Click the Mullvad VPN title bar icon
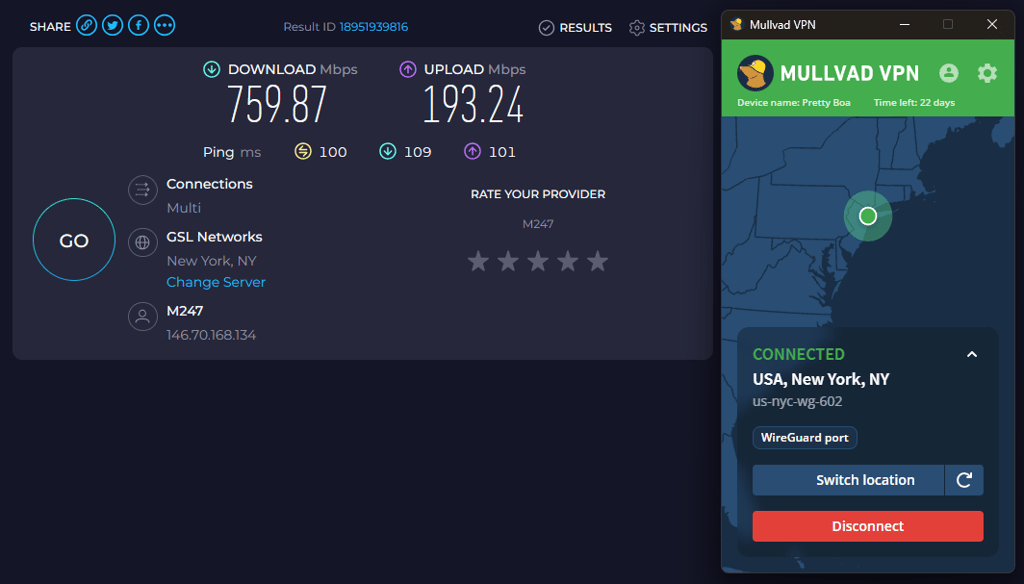This screenshot has height=584, width=1024. [737, 25]
